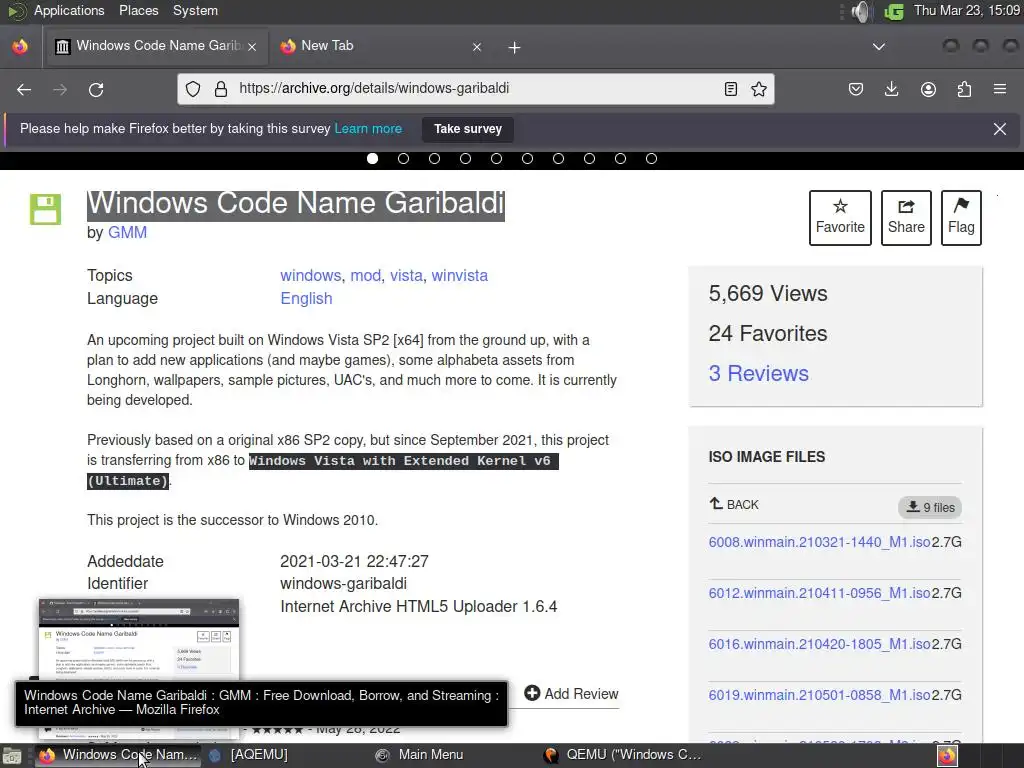Open a new tab with plus button
The image size is (1024, 768).
click(x=515, y=47)
